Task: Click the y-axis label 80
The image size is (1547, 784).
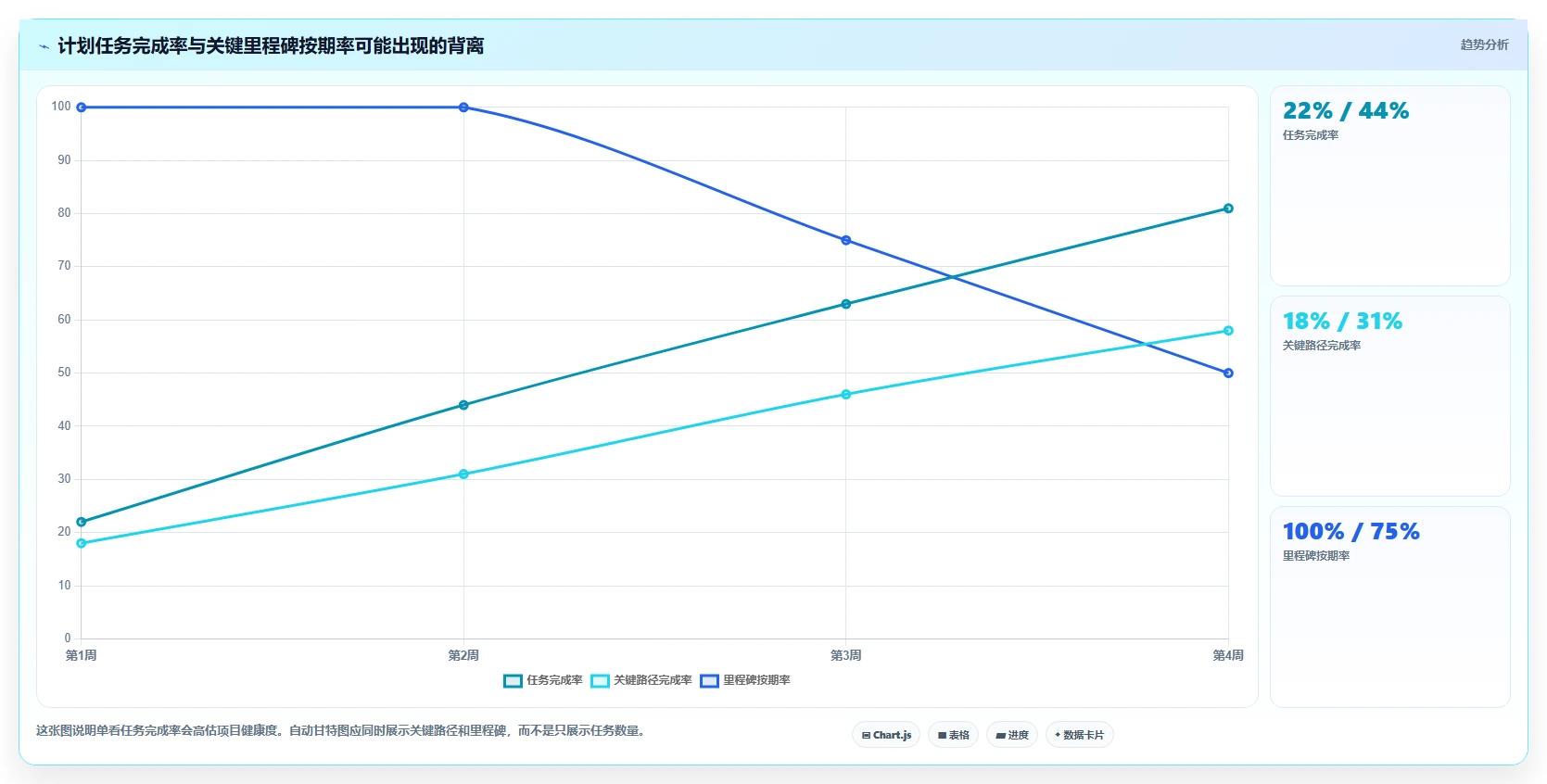Action: 64,213
